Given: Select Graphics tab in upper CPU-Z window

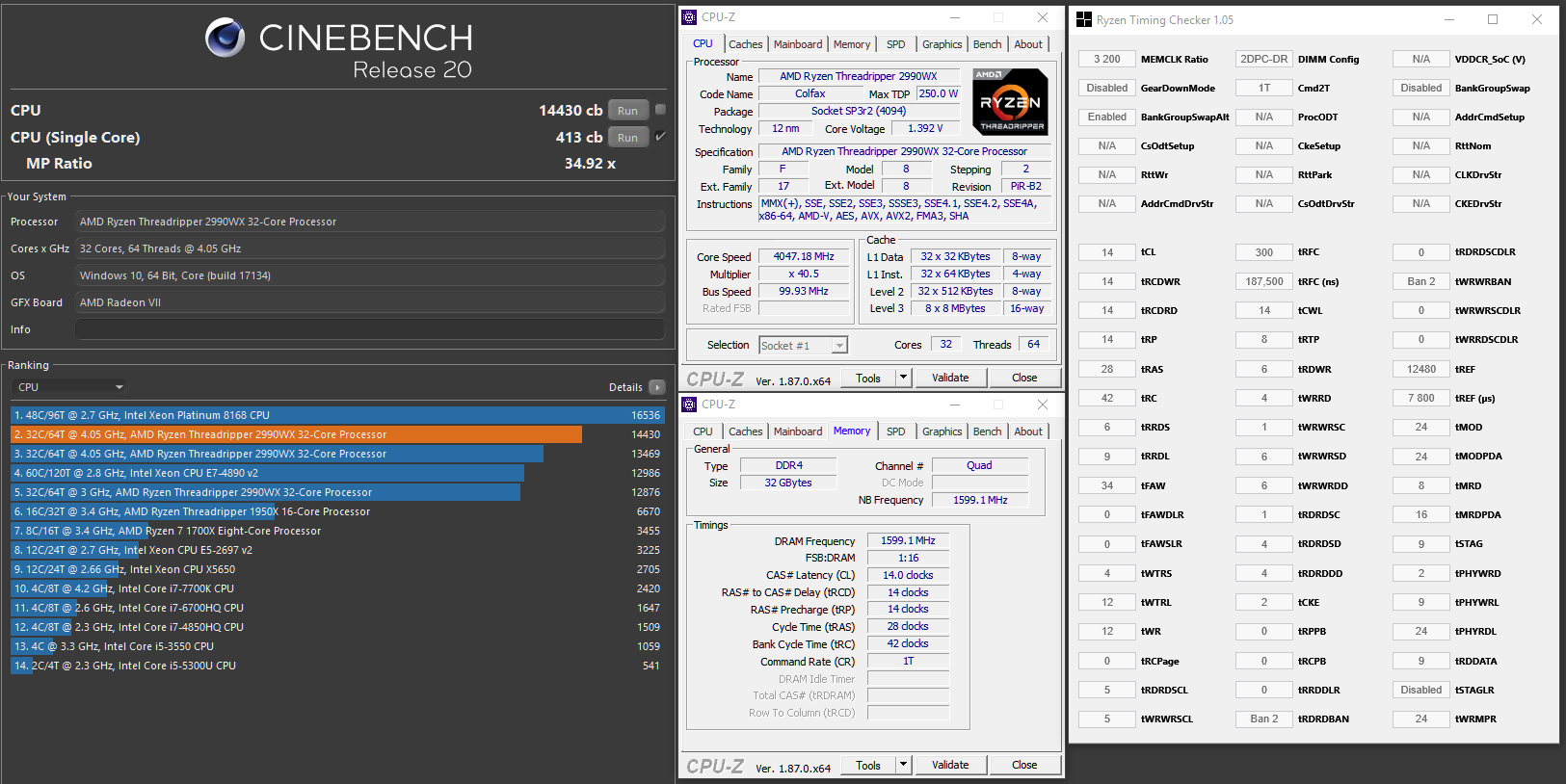Looking at the screenshot, I should click(x=942, y=44).
